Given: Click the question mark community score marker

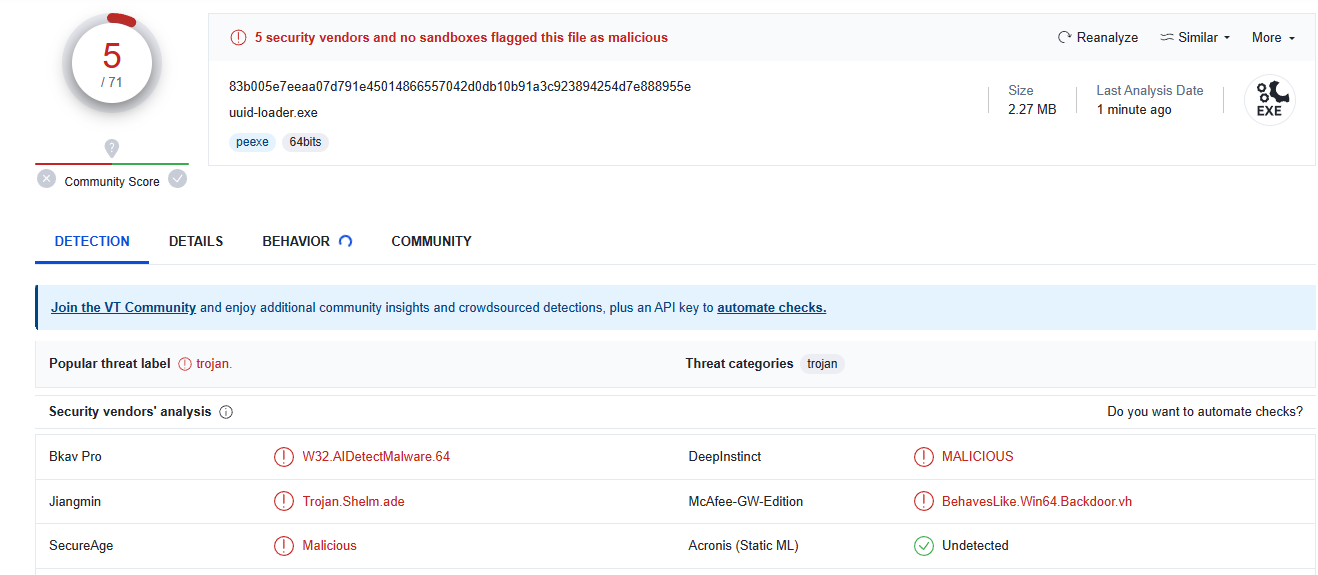Looking at the screenshot, I should pyautogui.click(x=112, y=148).
